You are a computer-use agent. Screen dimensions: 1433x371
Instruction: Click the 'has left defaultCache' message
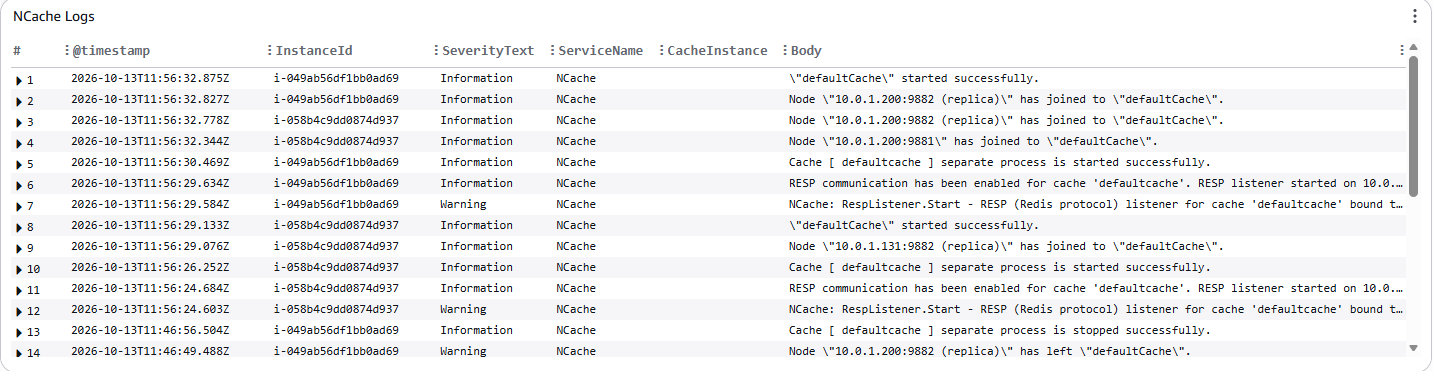pos(990,352)
